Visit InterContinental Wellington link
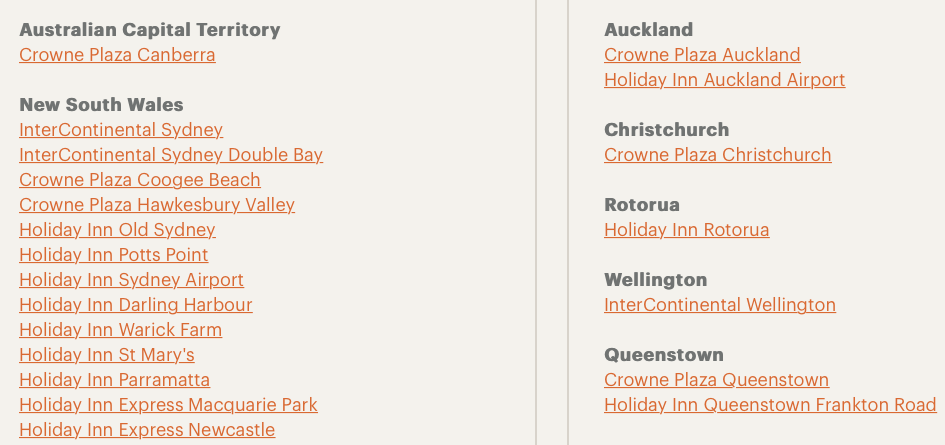Viewport: 945px width, 445px height. coord(720,305)
